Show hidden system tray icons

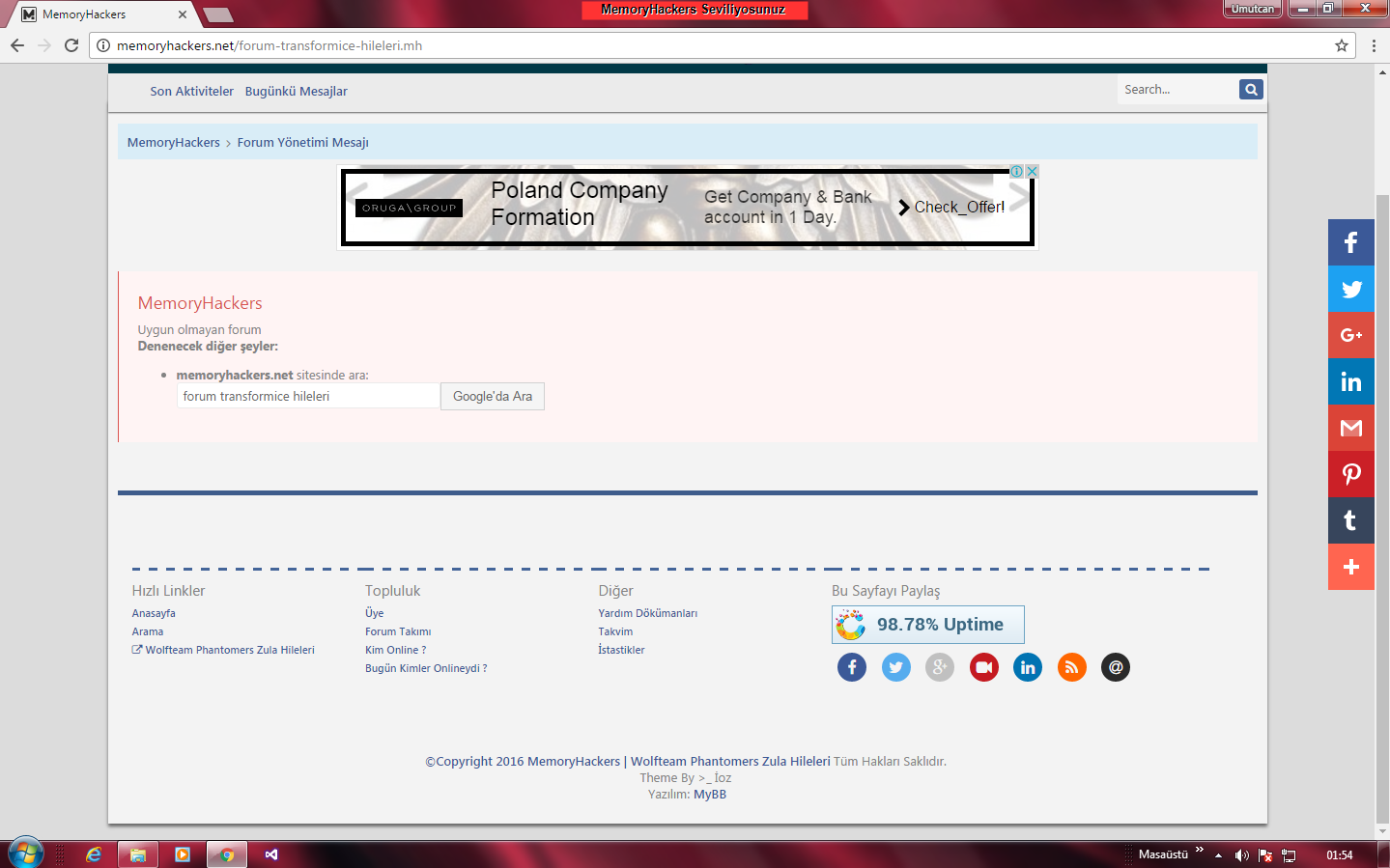tap(1219, 855)
